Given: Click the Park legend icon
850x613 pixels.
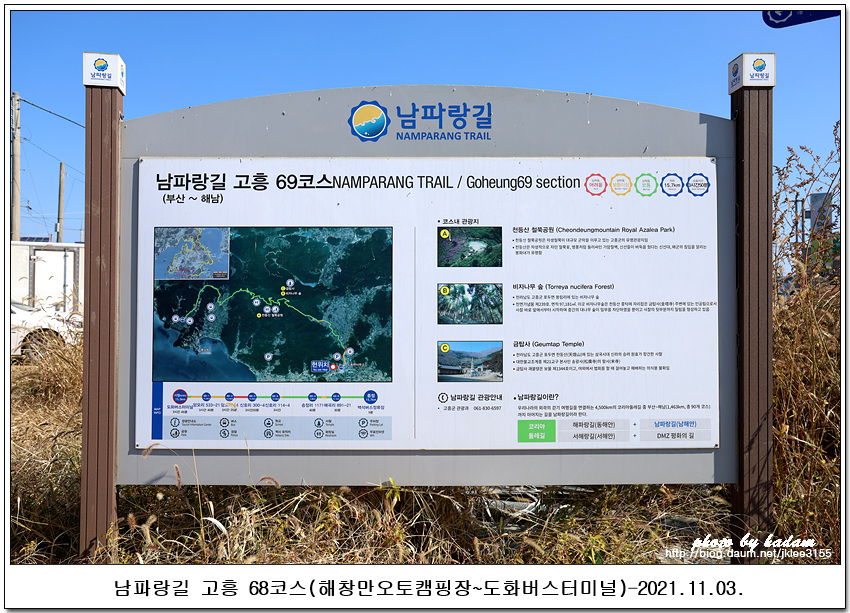Looking at the screenshot, I should click(175, 433).
